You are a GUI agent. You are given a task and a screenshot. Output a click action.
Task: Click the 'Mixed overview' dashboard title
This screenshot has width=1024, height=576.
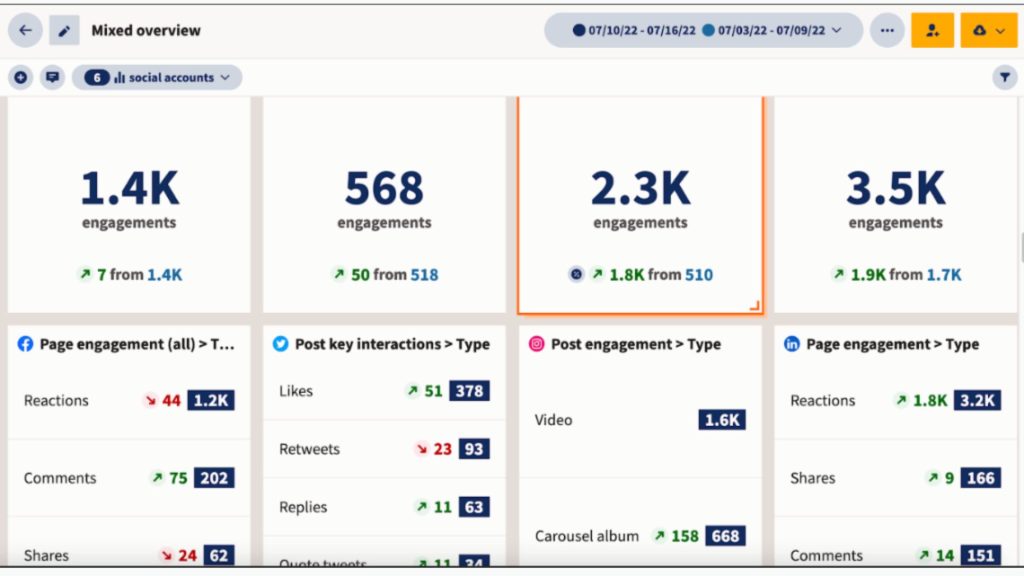pos(146,31)
